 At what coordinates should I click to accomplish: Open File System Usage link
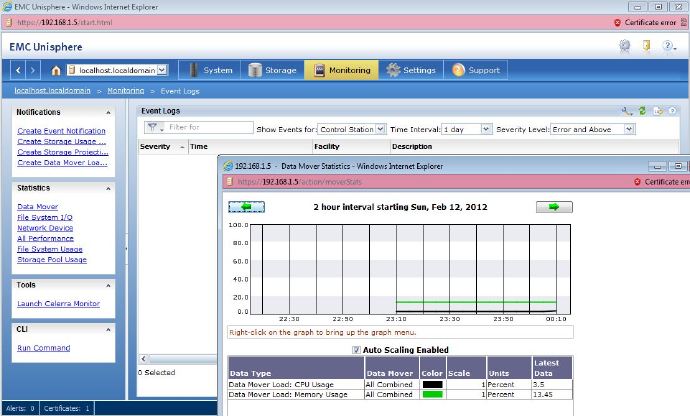[50, 249]
